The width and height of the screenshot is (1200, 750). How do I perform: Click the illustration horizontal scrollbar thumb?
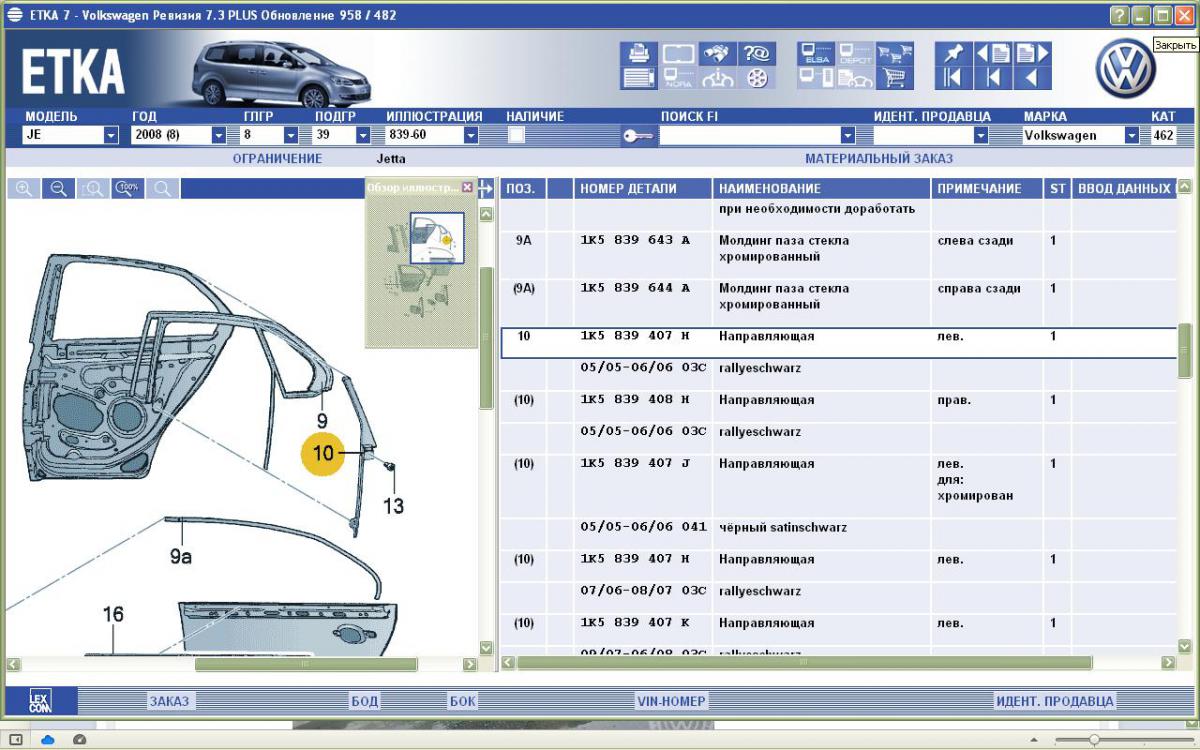point(304,664)
